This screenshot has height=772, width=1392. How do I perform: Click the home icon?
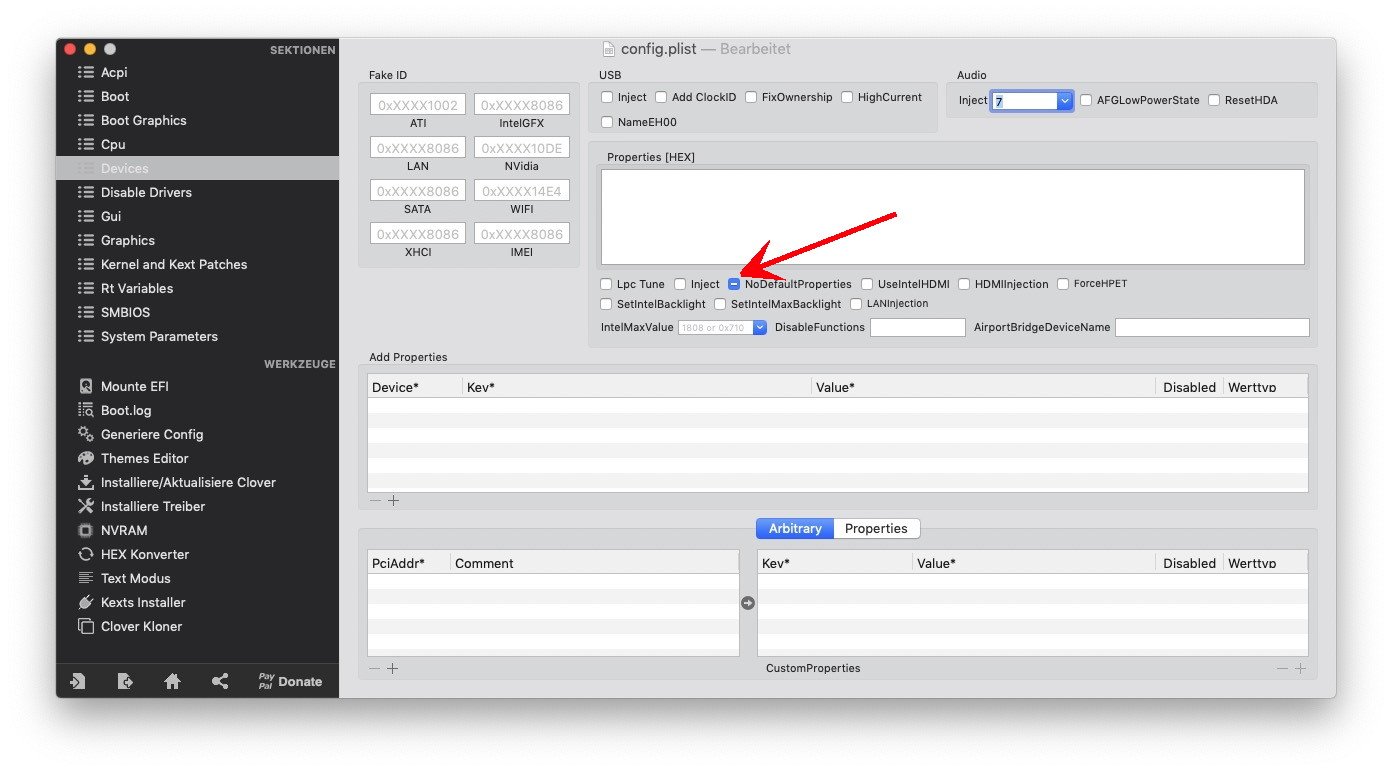[x=172, y=681]
